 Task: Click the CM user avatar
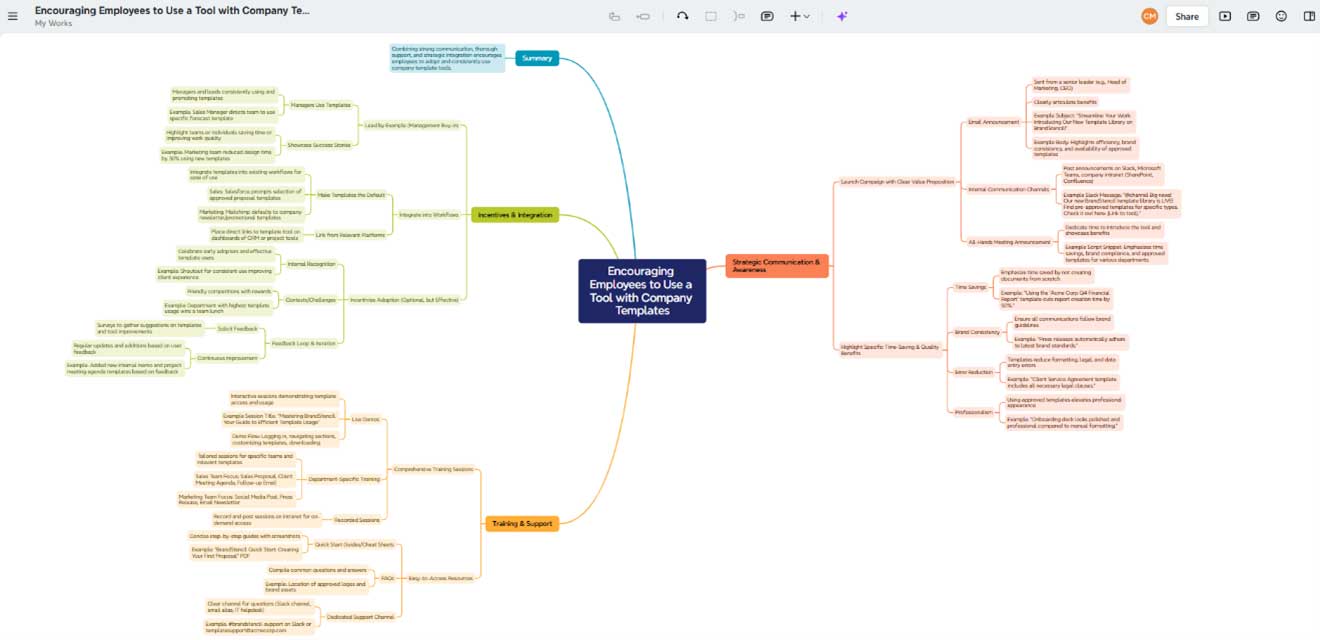click(x=1149, y=16)
